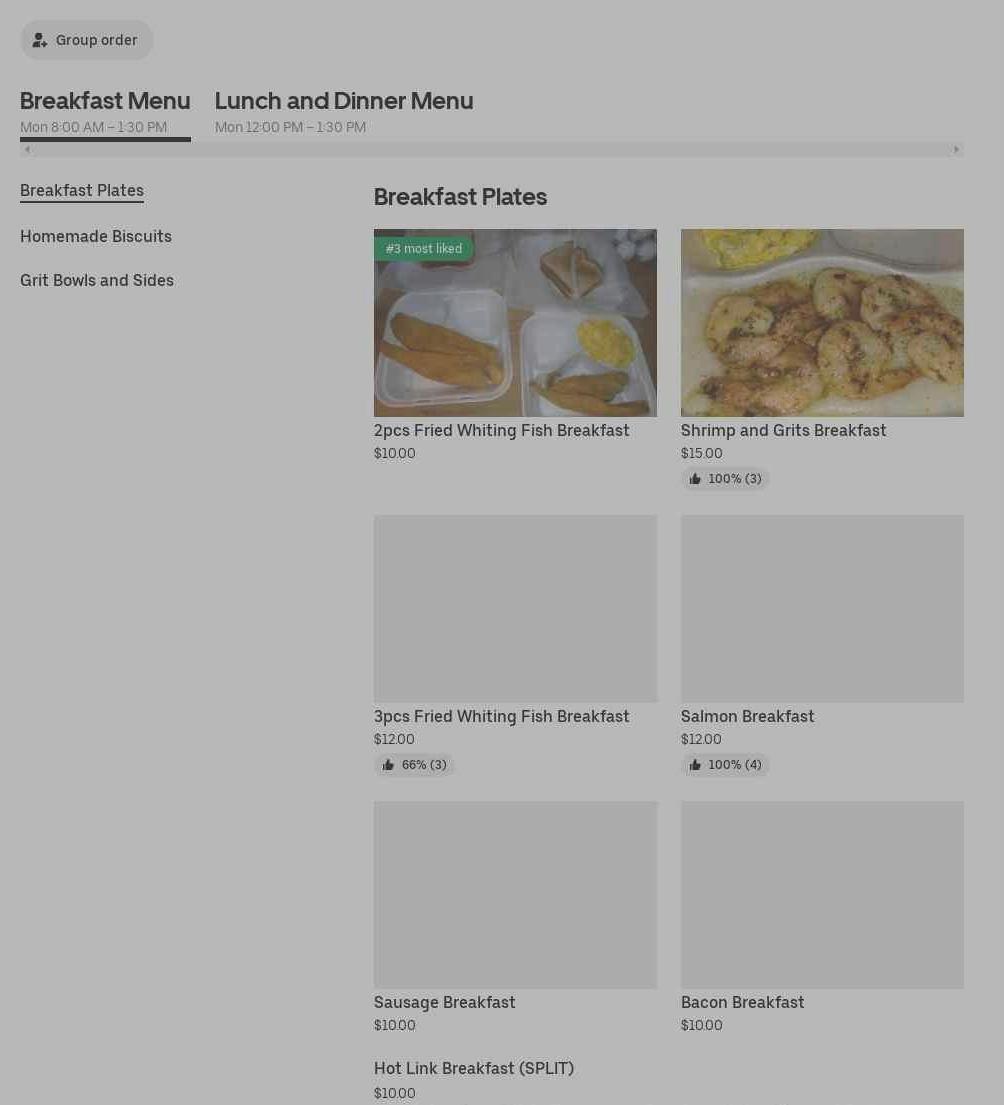Switch to the Breakfast Menu tab
Screen dimensions: 1004x1105
coord(105,101)
